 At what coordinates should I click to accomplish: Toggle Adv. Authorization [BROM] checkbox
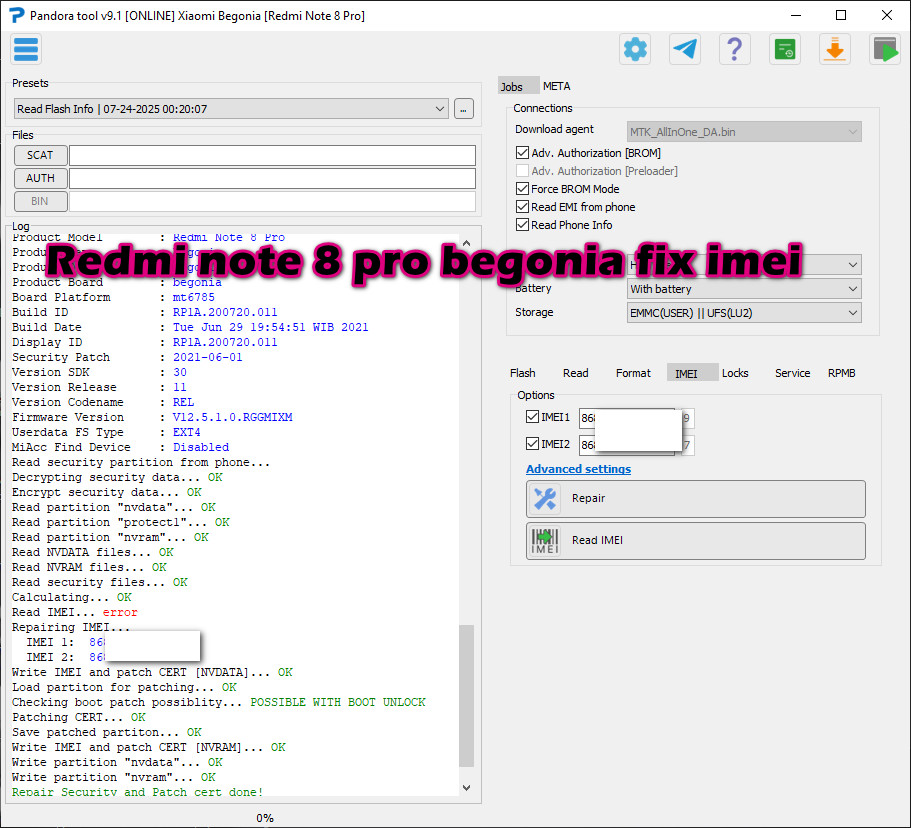[x=522, y=153]
